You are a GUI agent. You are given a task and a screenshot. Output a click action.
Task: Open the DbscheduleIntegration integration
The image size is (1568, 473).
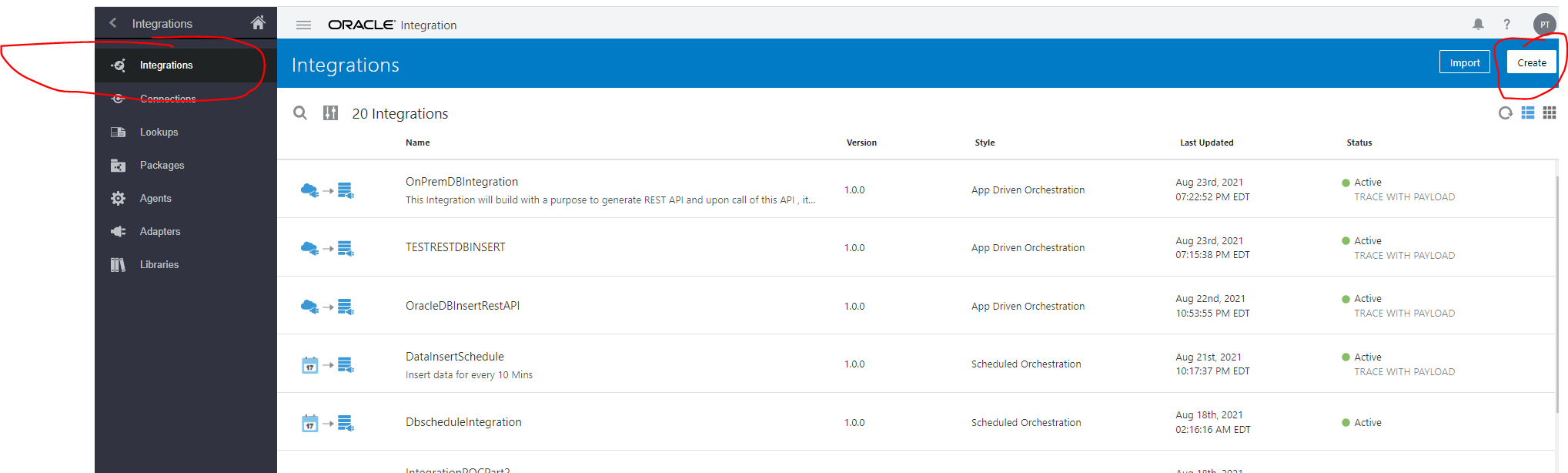point(463,422)
